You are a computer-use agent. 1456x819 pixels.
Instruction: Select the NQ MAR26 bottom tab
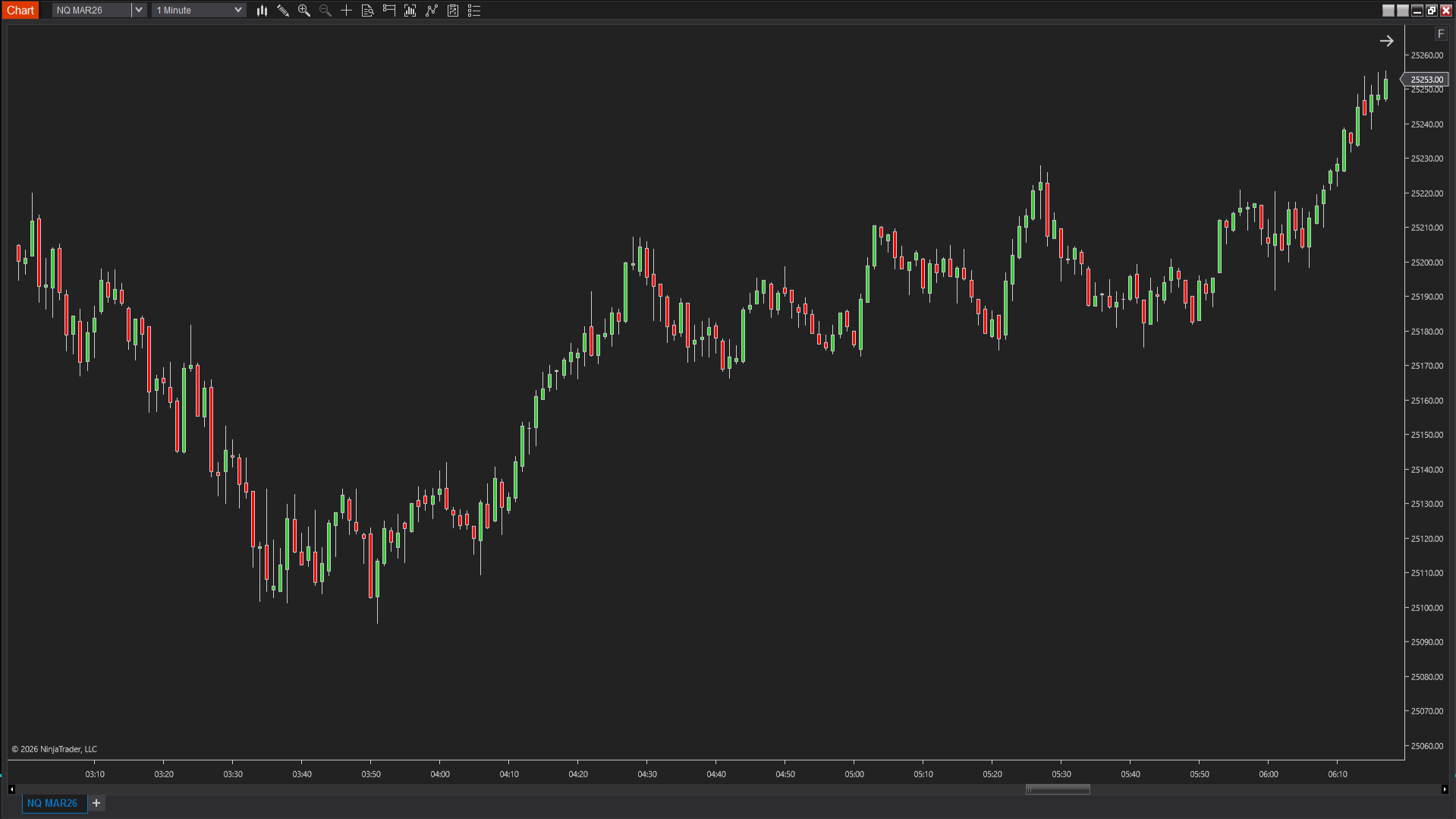pyautogui.click(x=52, y=803)
